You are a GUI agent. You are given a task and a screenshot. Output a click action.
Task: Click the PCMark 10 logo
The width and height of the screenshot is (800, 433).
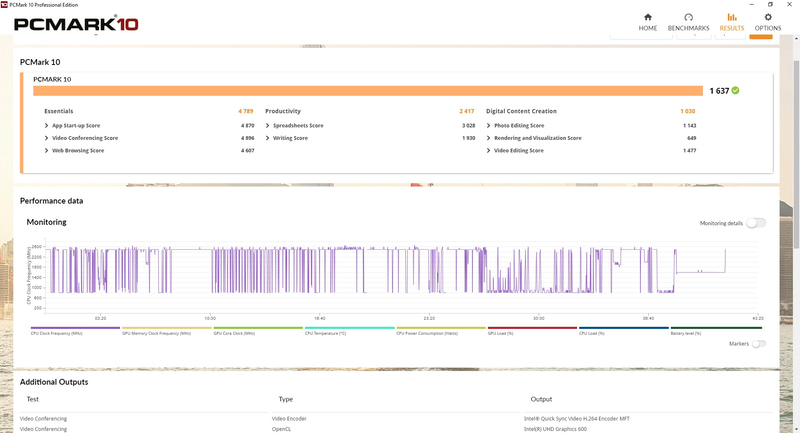click(77, 23)
